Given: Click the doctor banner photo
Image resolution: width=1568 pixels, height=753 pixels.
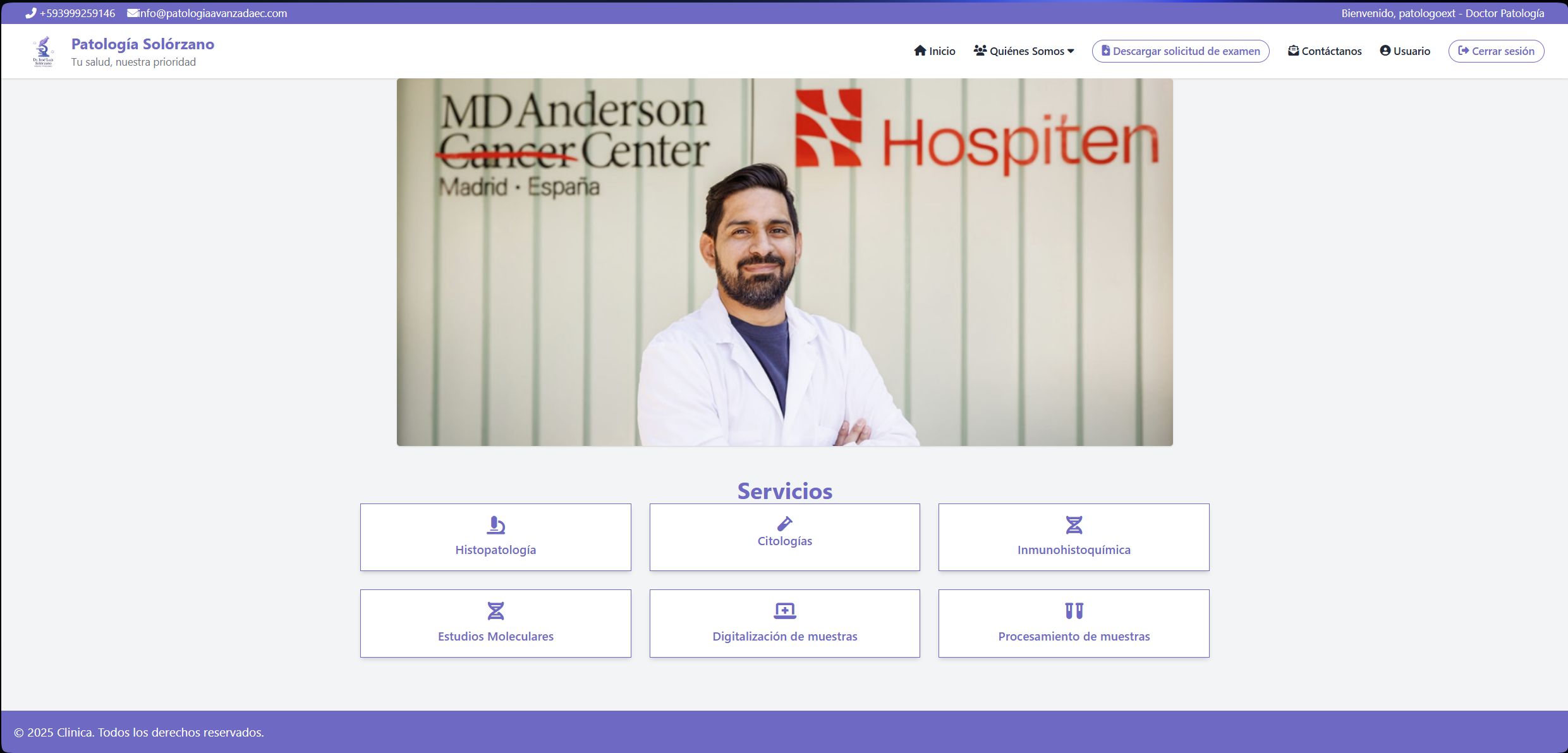Looking at the screenshot, I should point(784,262).
